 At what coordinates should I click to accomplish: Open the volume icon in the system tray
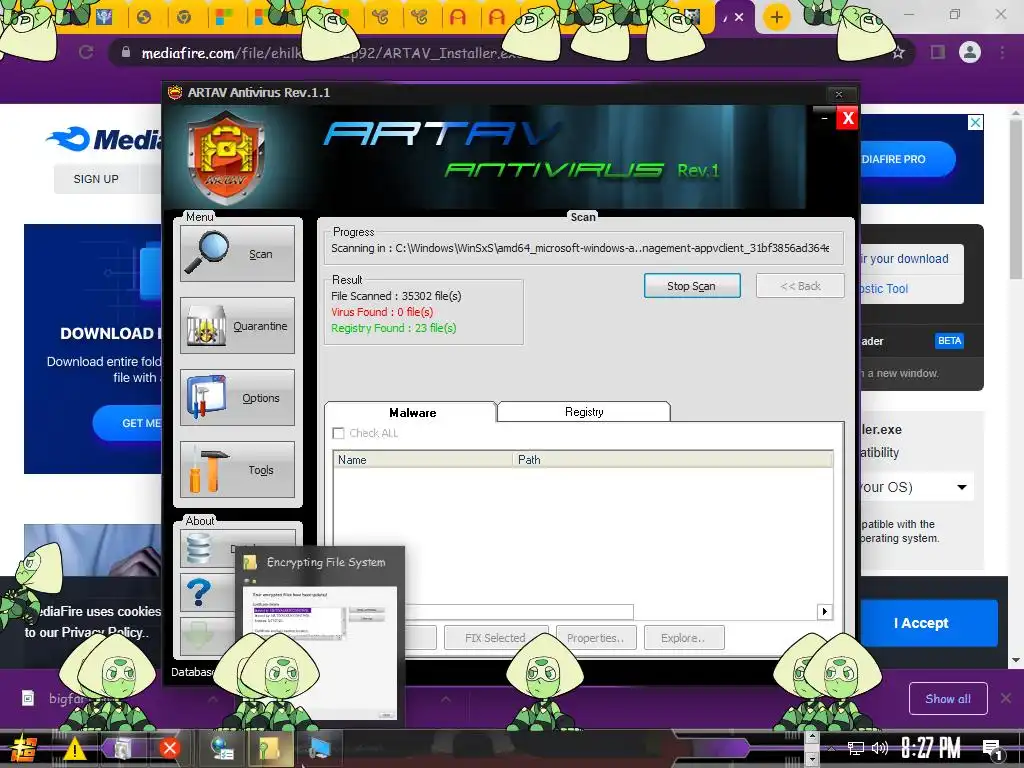(880, 748)
